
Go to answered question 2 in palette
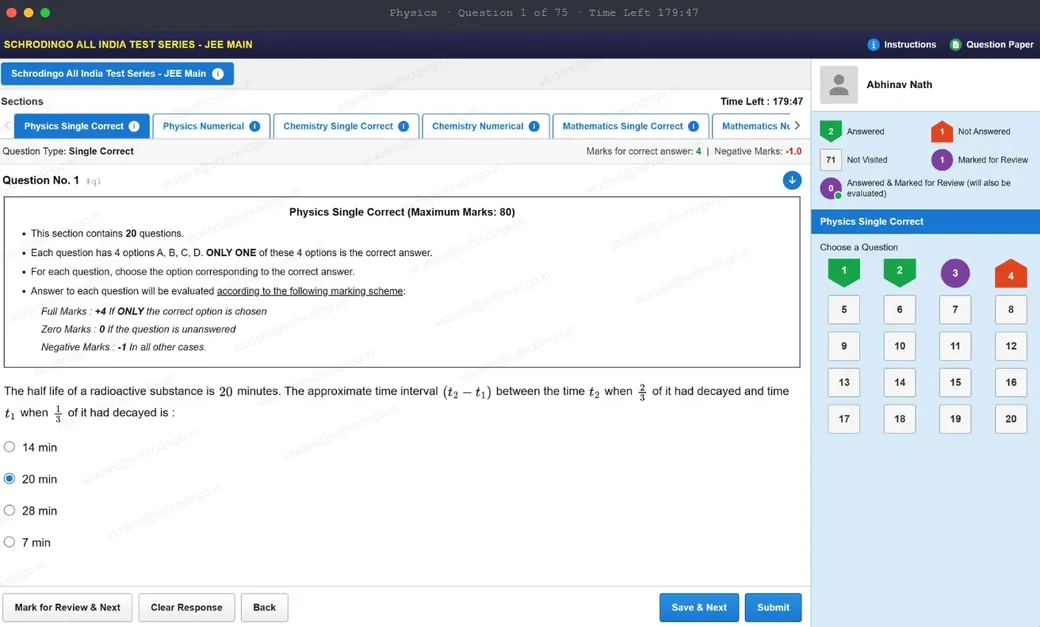pyautogui.click(x=899, y=272)
